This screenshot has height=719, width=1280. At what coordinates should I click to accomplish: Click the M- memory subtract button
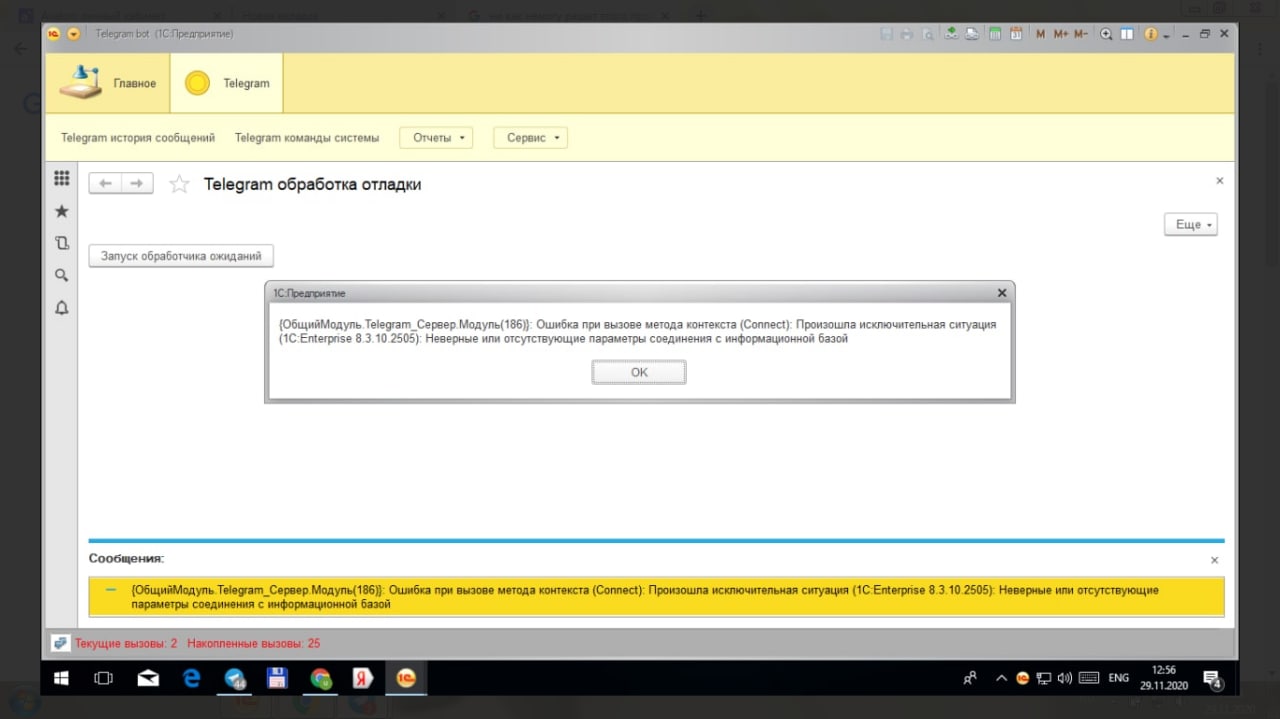tap(1081, 34)
